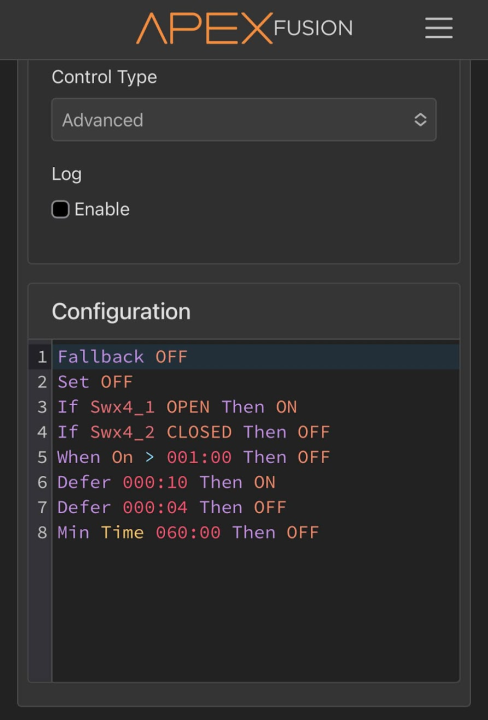Open the hamburger menu icon
Viewport: 488px width, 720px height.
tap(438, 28)
